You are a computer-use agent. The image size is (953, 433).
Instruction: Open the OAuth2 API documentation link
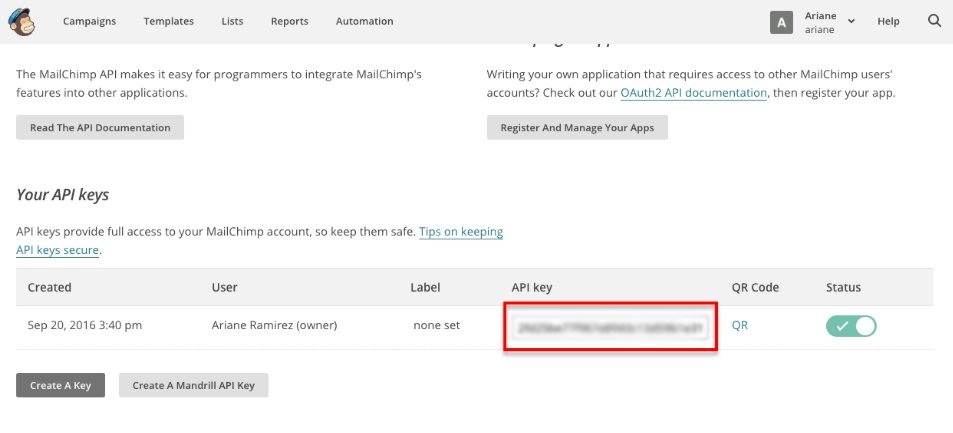pos(693,94)
